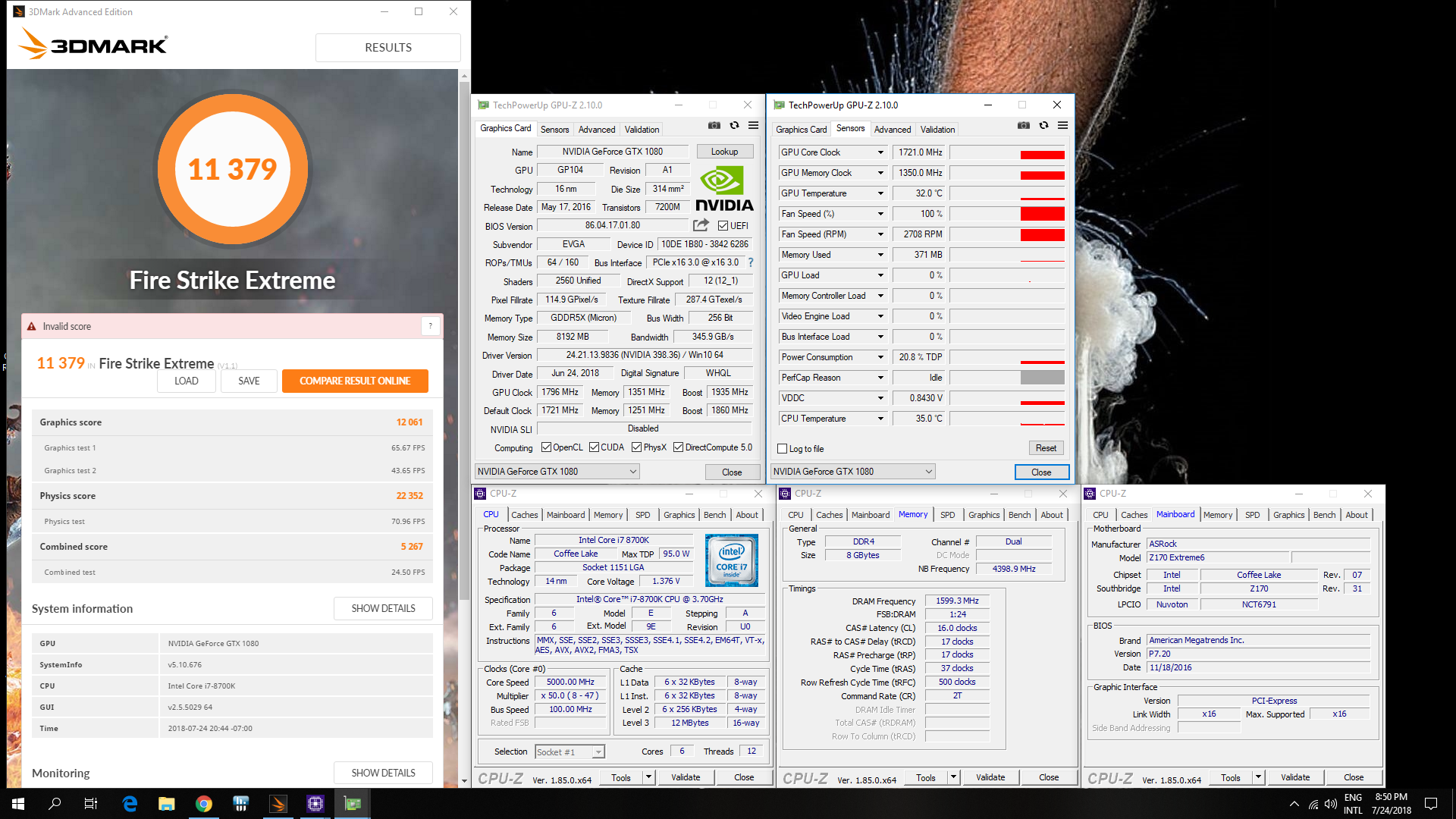
Task: Expand the GPU Core Clock sensor dropdown
Action: (x=880, y=152)
